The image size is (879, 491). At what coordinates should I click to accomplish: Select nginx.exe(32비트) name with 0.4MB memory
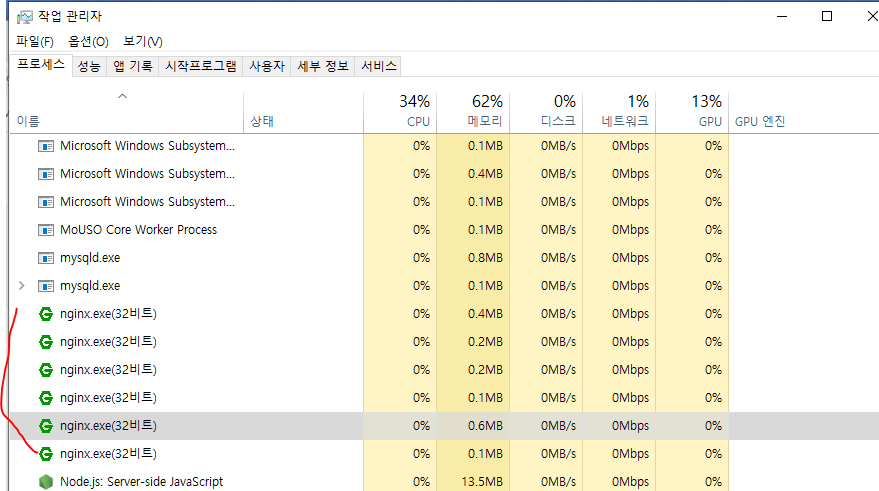(x=108, y=314)
